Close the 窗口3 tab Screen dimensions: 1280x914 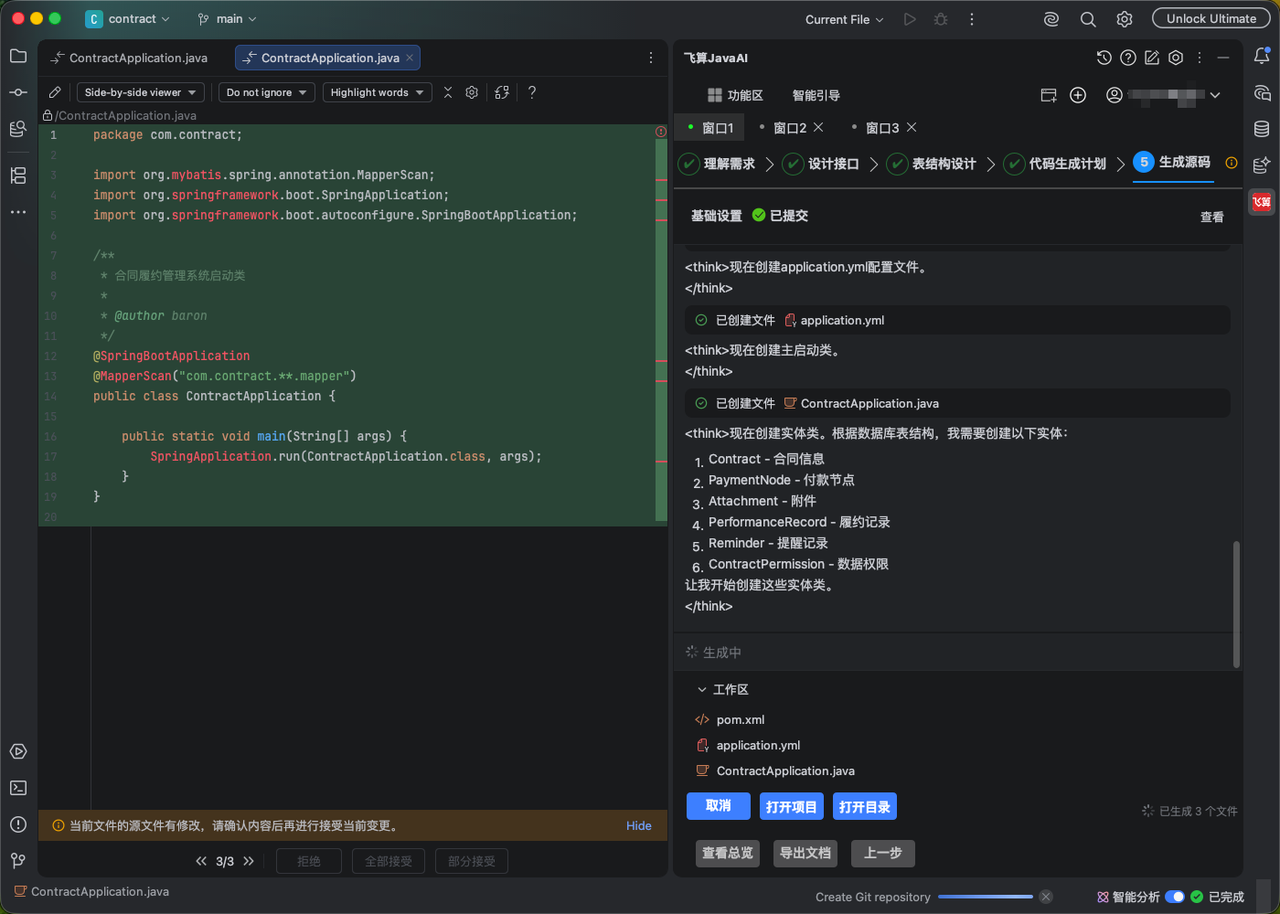pos(911,127)
